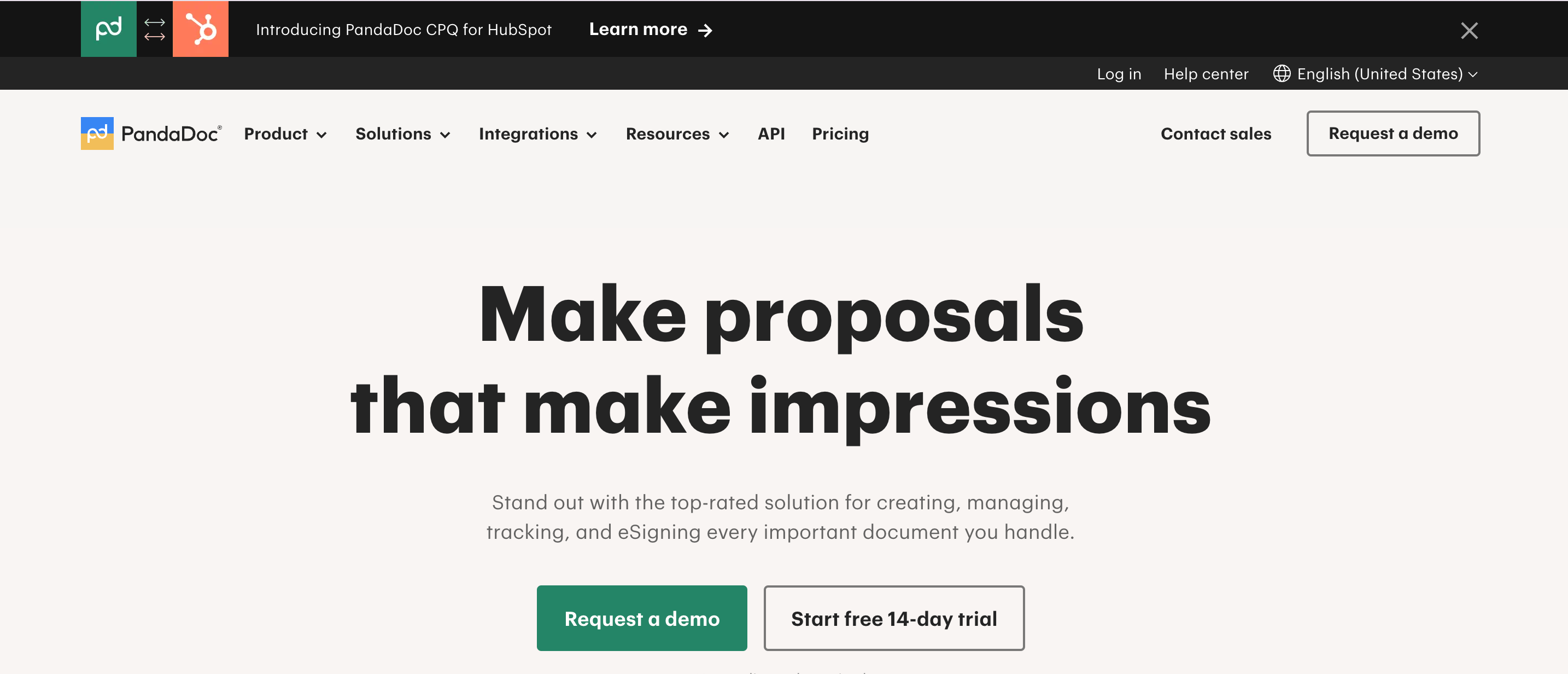Go to the Pricing page
The width and height of the screenshot is (1568, 674).
tap(840, 134)
